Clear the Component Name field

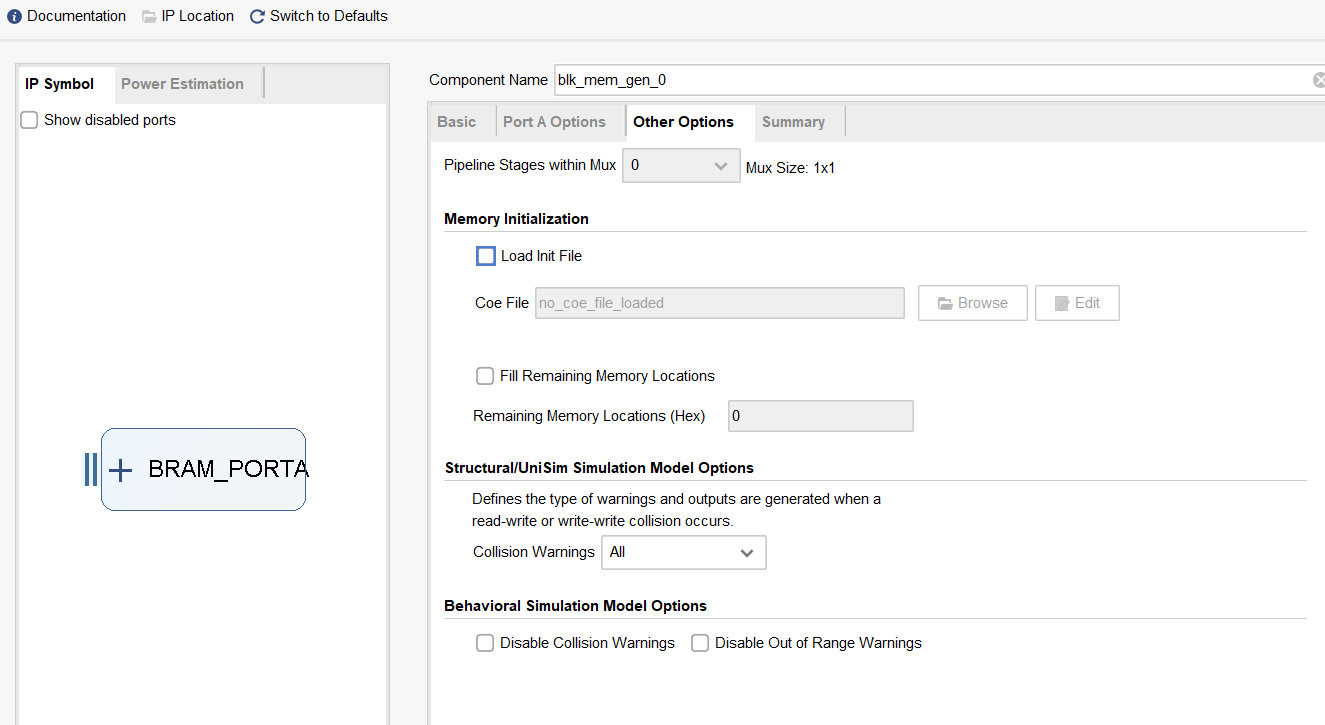click(1319, 80)
